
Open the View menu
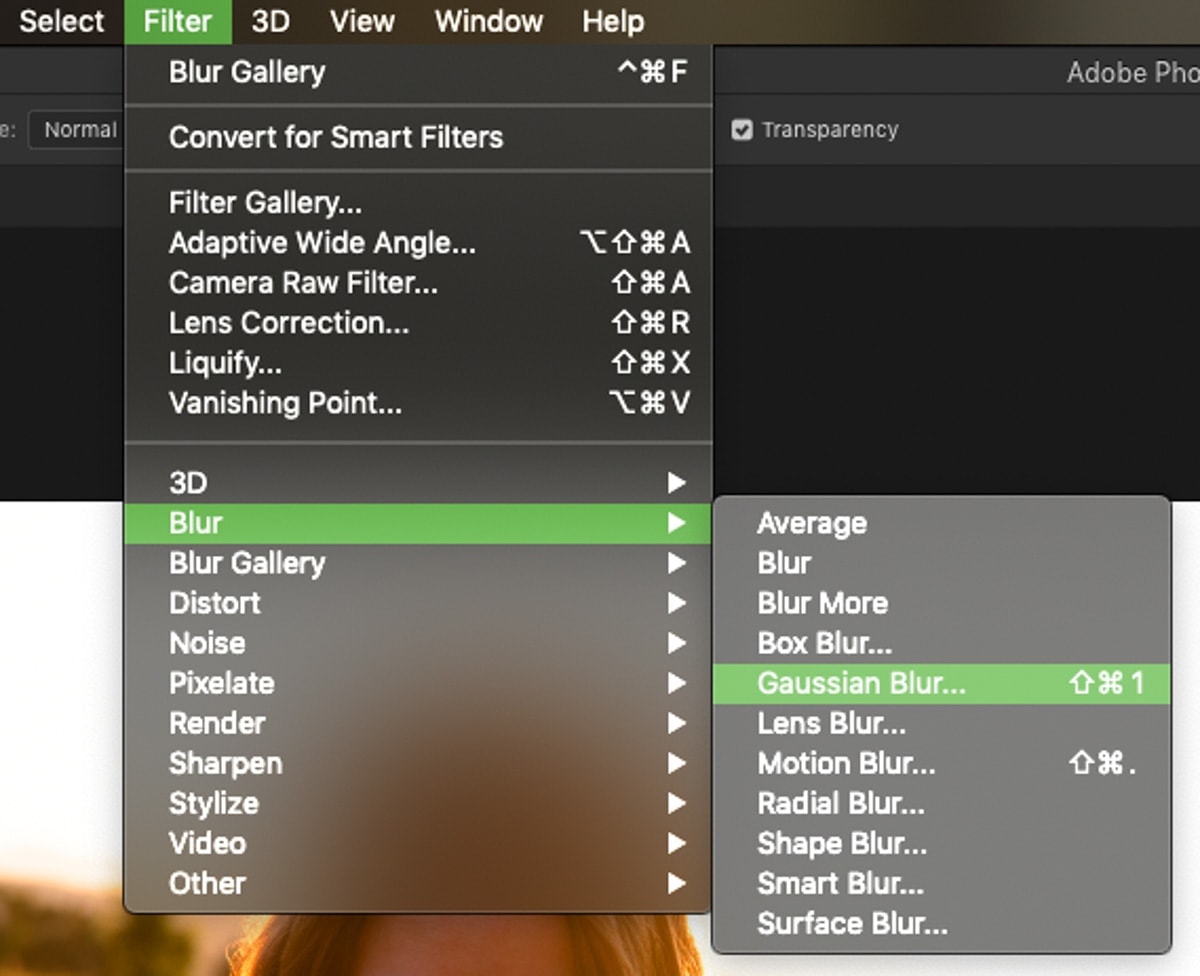362,21
